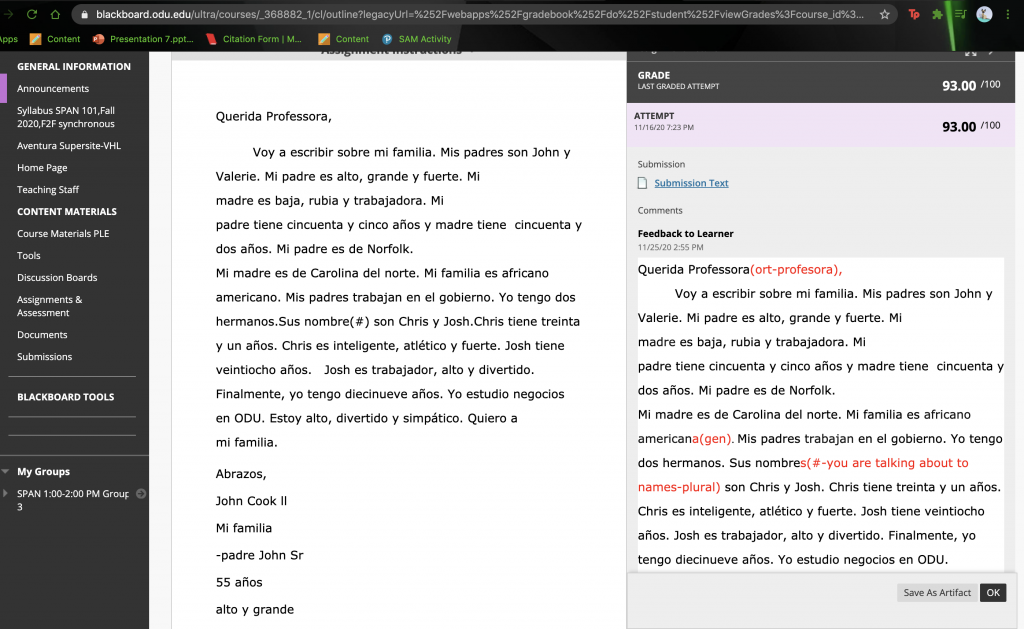Open Tools in the course menu
The height and width of the screenshot is (629, 1024).
pyautogui.click(x=29, y=256)
